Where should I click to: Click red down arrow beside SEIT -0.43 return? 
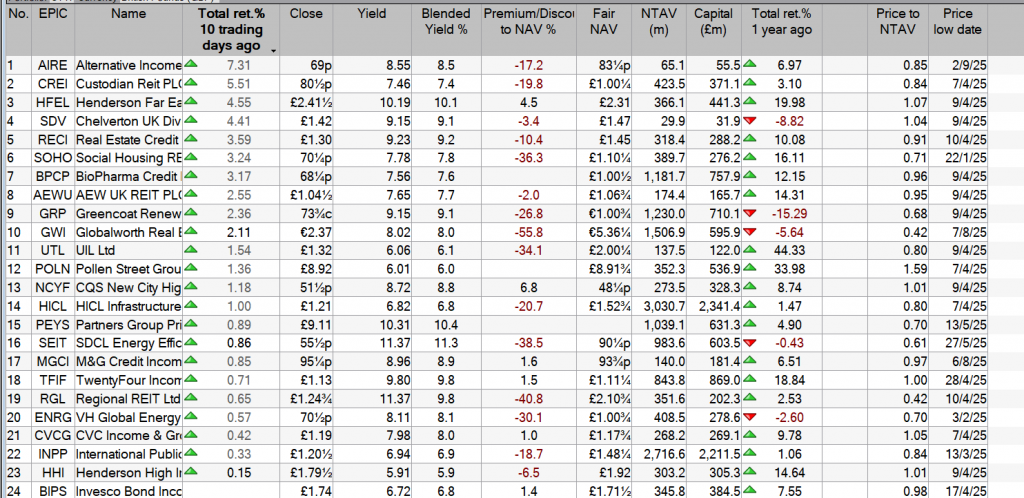[750, 342]
